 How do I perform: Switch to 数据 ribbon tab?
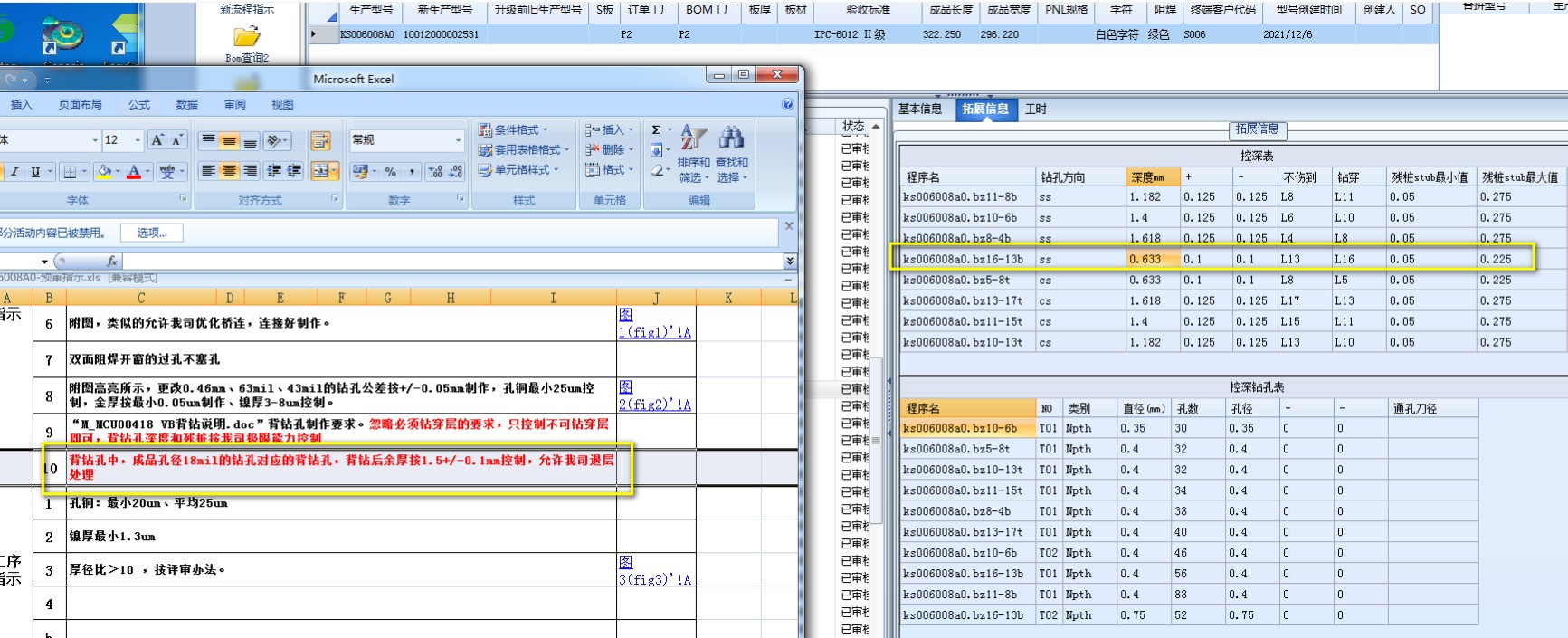coord(187,105)
